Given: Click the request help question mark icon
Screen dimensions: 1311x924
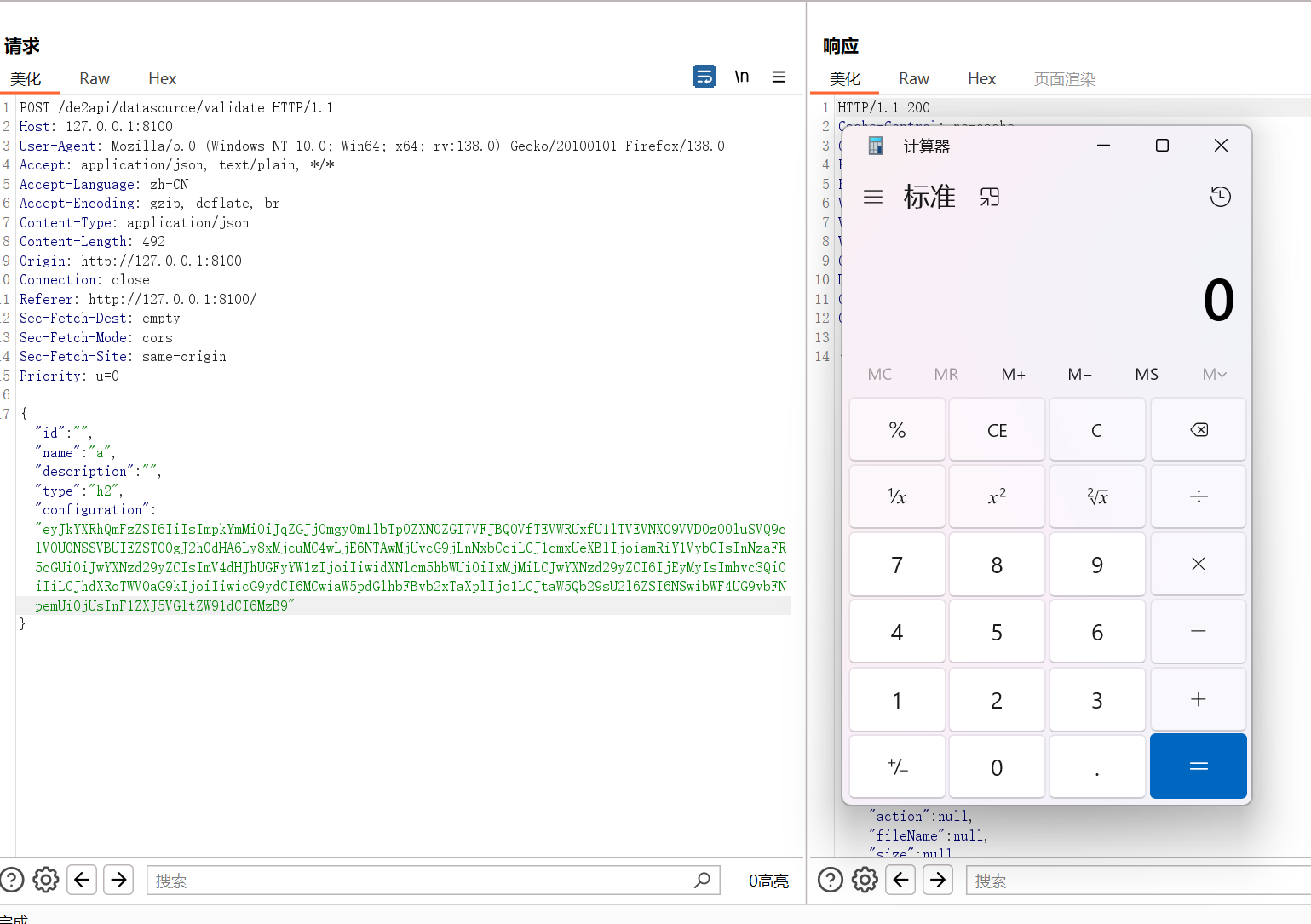Looking at the screenshot, I should point(12,880).
